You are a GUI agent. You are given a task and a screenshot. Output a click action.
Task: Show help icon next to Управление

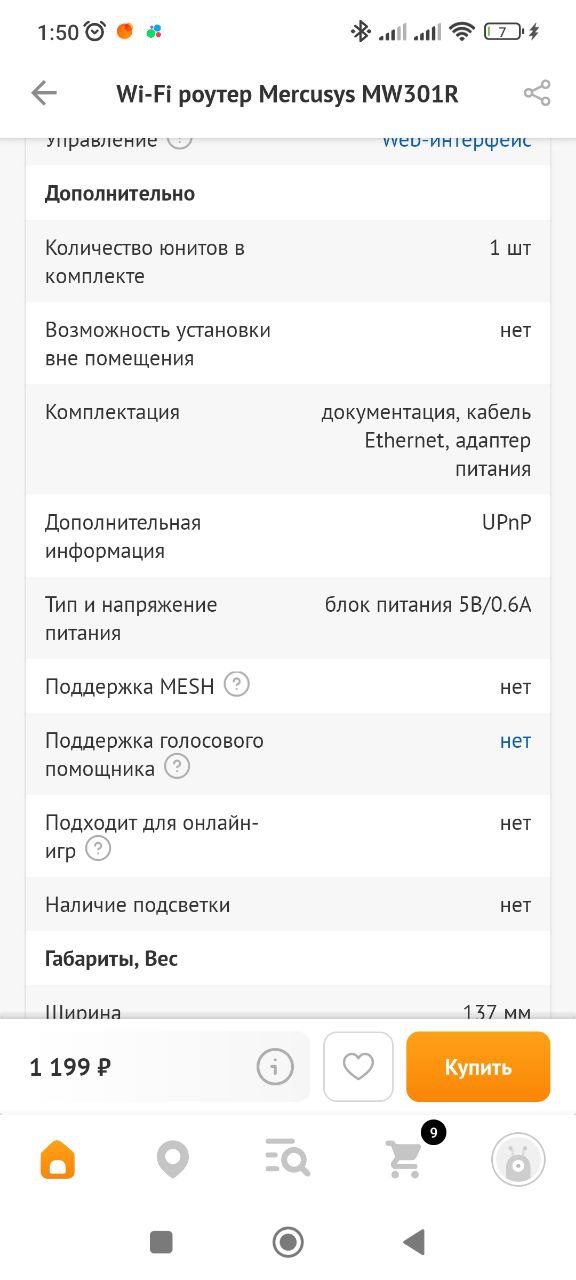[179, 141]
